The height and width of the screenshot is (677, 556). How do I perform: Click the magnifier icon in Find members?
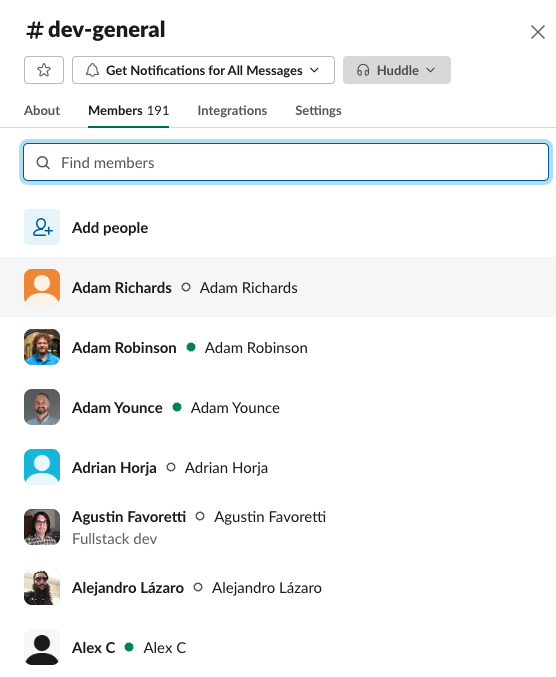click(x=43, y=163)
